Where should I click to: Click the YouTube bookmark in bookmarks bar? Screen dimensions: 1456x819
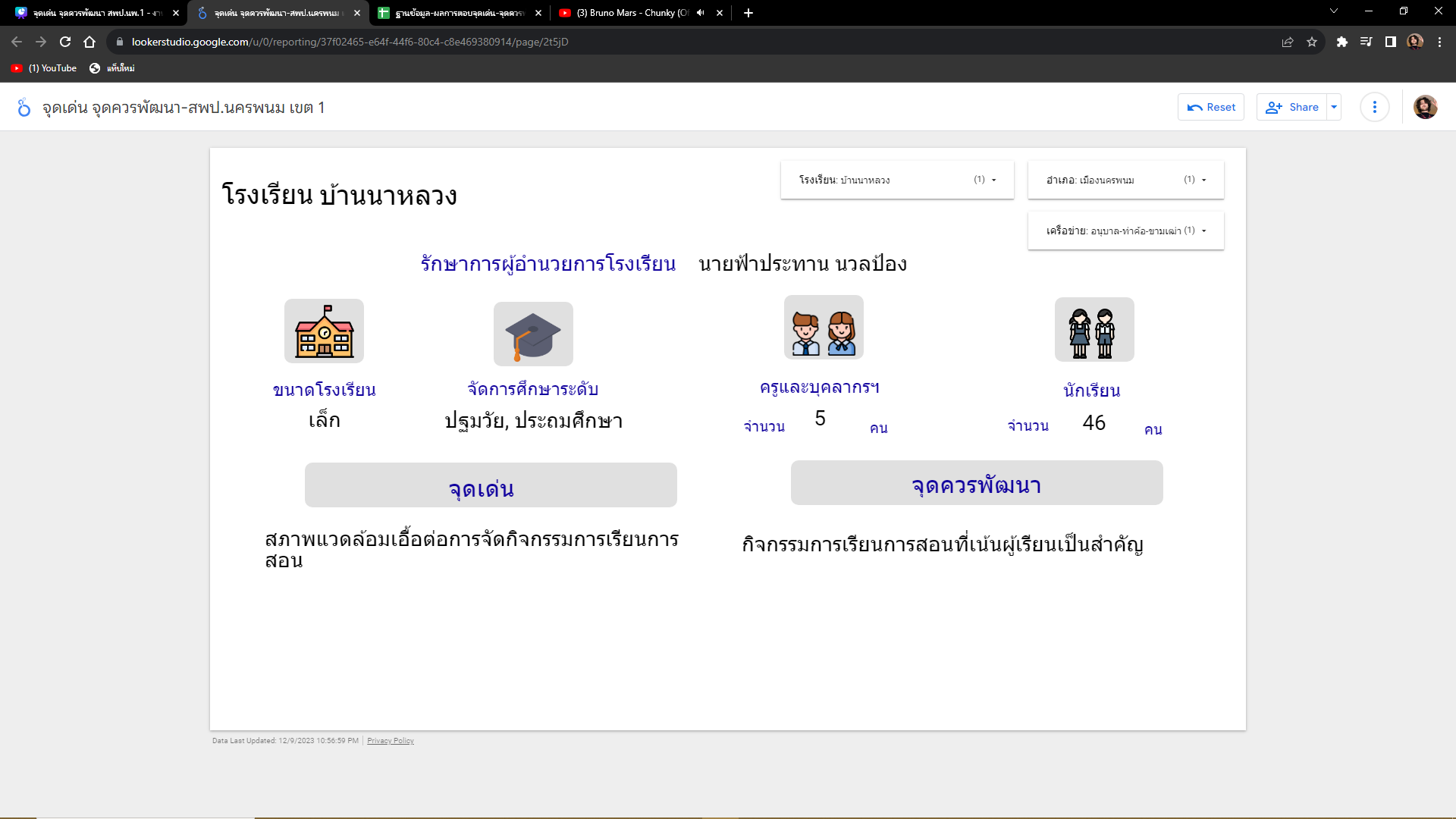(x=44, y=68)
